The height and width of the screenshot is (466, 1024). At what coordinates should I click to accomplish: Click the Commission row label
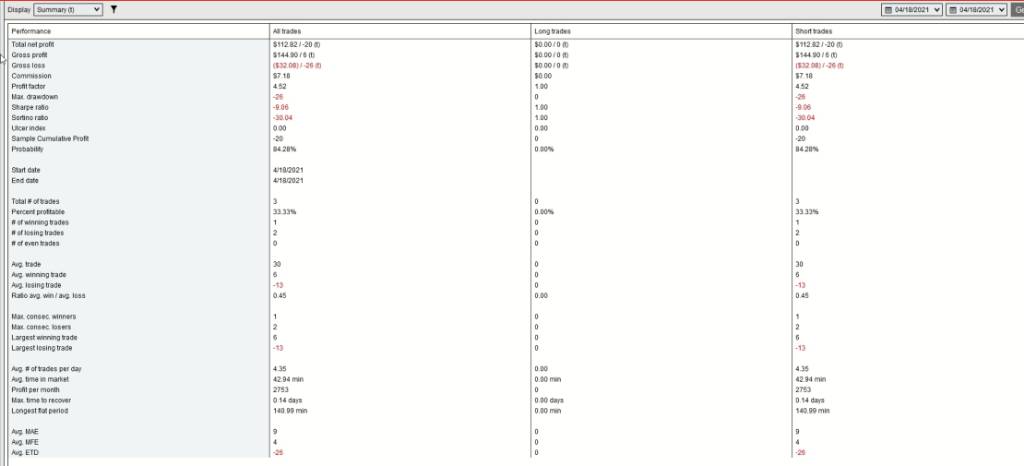pos(31,76)
